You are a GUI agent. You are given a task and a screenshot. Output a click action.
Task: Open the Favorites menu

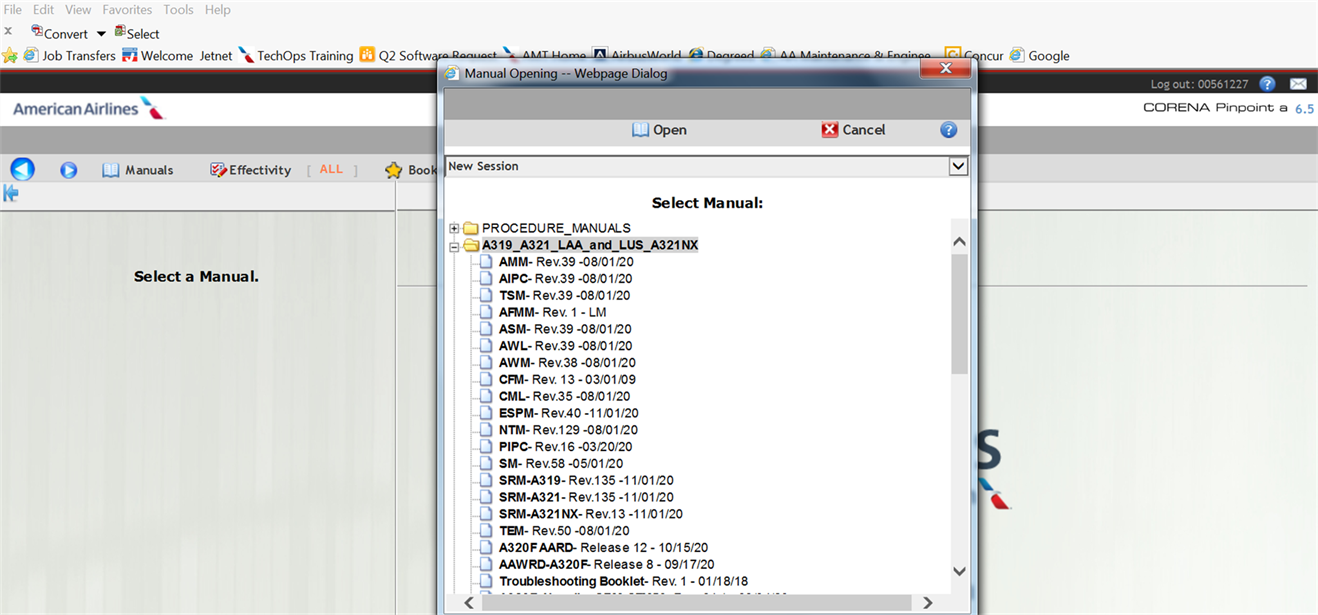pyautogui.click(x=127, y=9)
